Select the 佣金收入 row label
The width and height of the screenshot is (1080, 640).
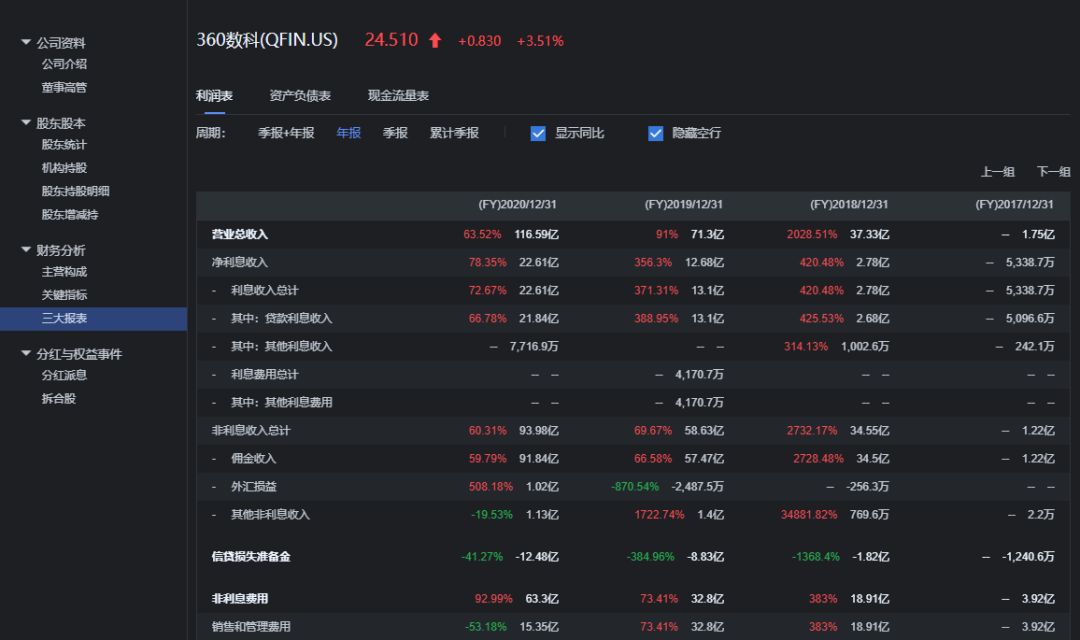[x=253, y=459]
